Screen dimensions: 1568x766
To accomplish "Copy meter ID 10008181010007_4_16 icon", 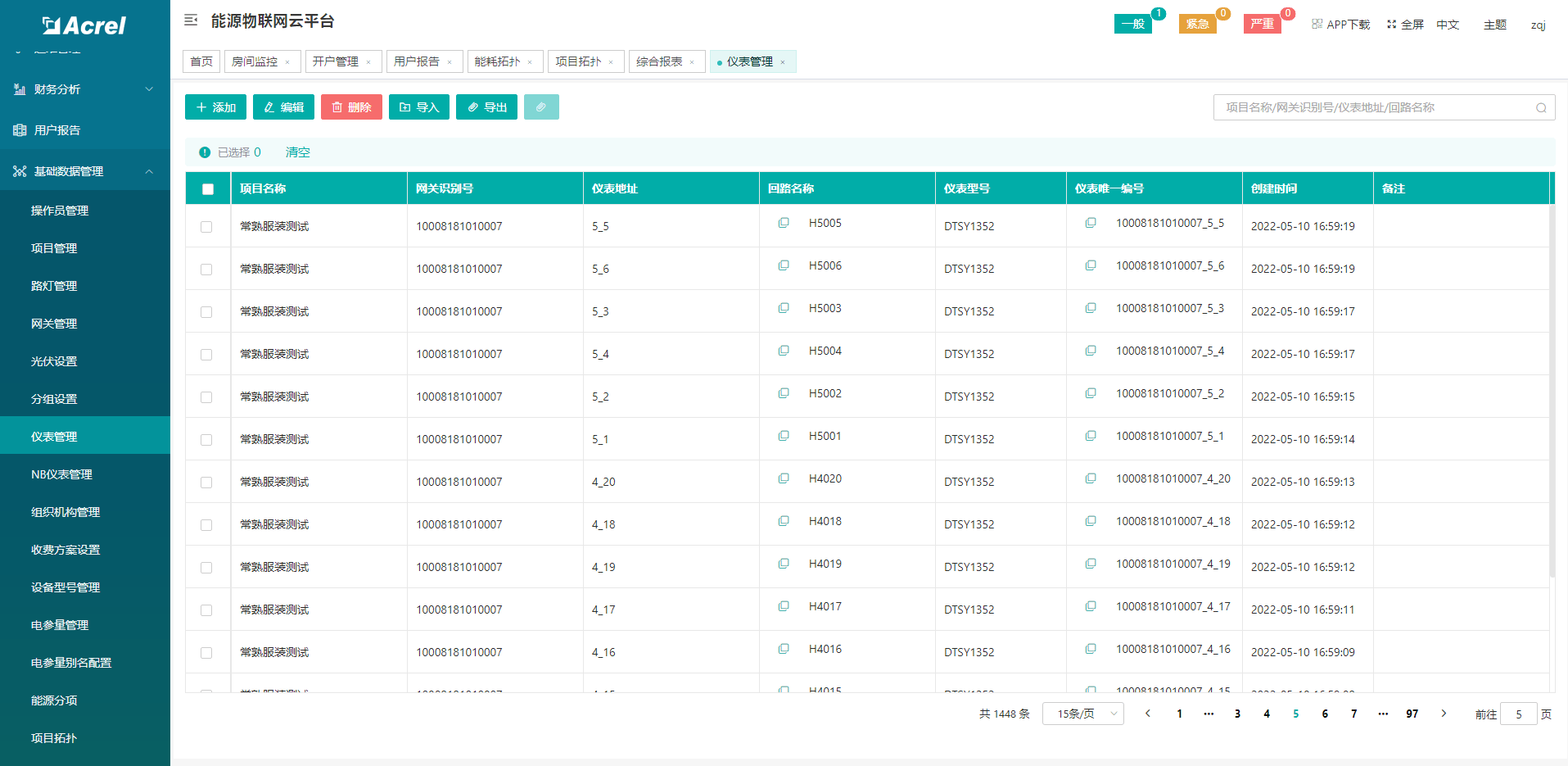I will [x=1091, y=649].
